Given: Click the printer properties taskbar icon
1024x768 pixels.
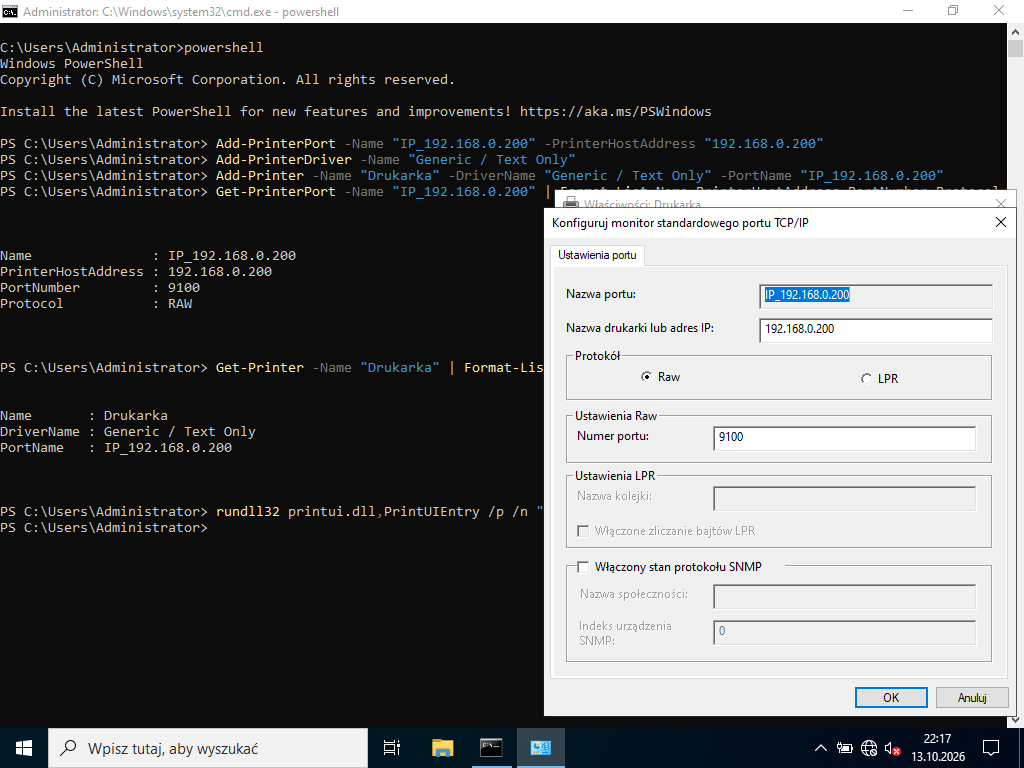Looking at the screenshot, I should (541, 748).
